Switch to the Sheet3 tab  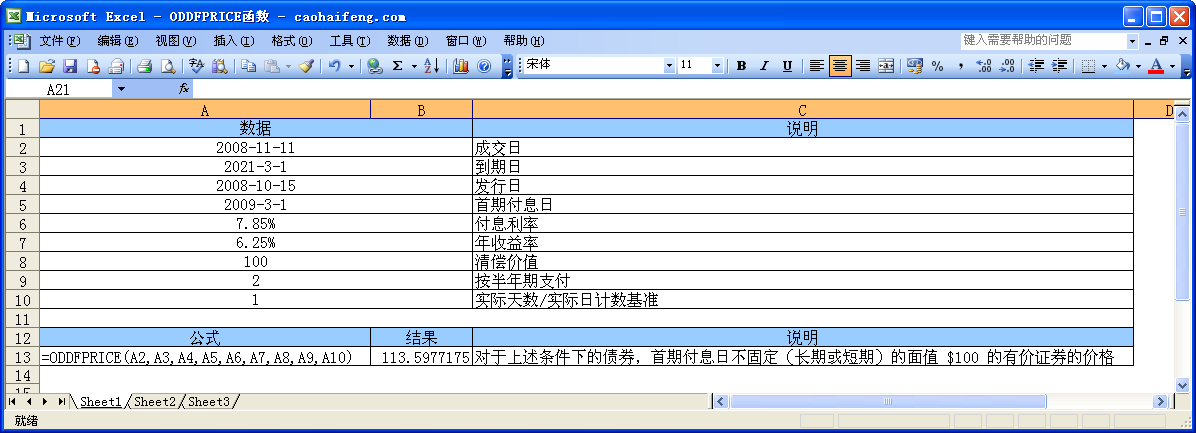(x=209, y=401)
